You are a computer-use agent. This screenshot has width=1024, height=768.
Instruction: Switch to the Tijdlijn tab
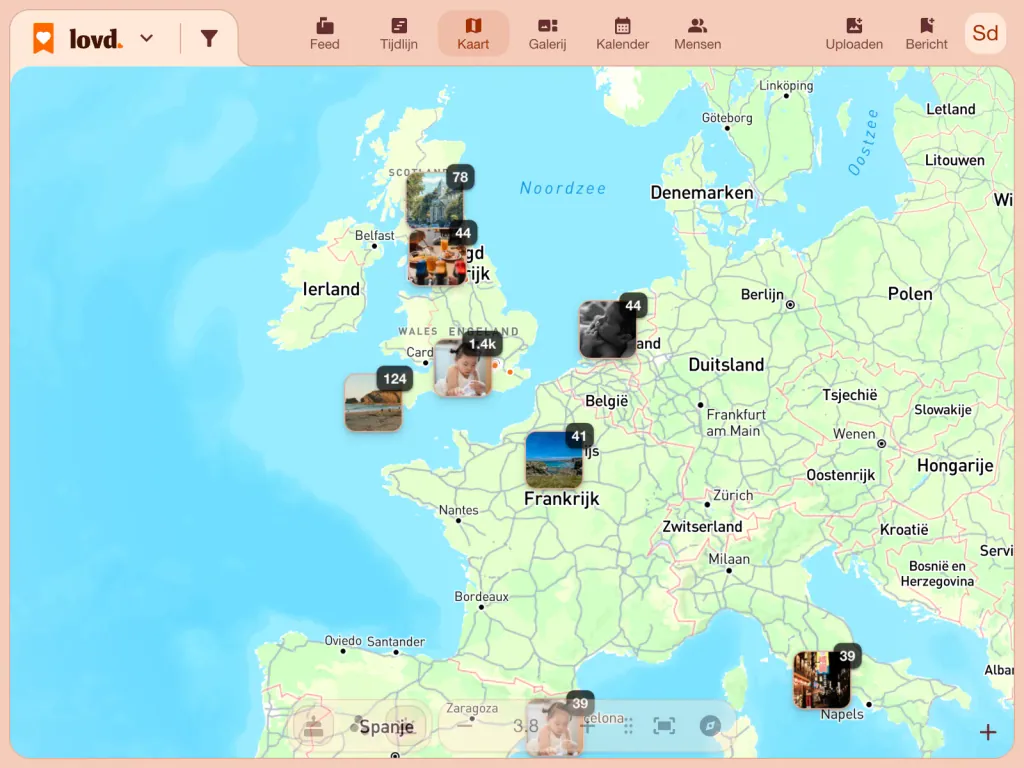pos(398,34)
